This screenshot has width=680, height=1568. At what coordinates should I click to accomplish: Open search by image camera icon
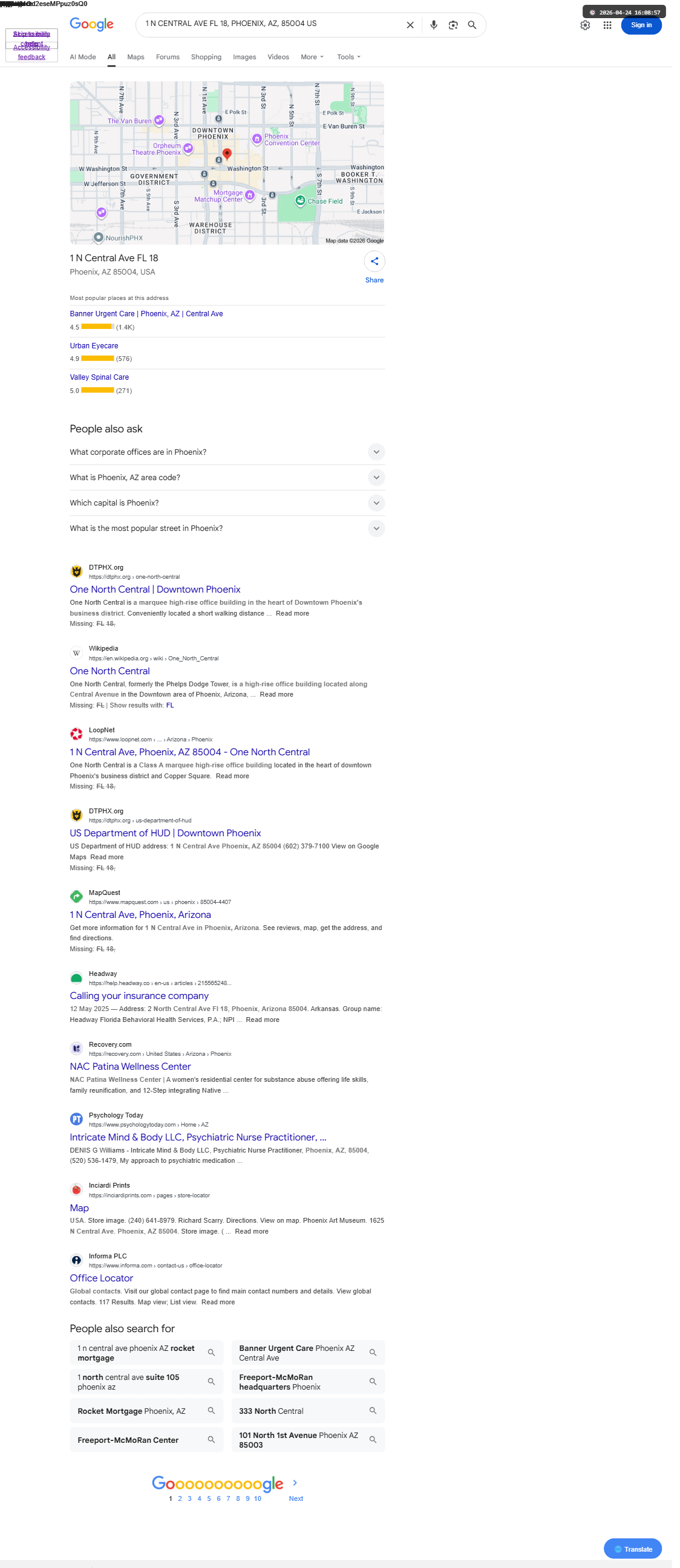(458, 25)
